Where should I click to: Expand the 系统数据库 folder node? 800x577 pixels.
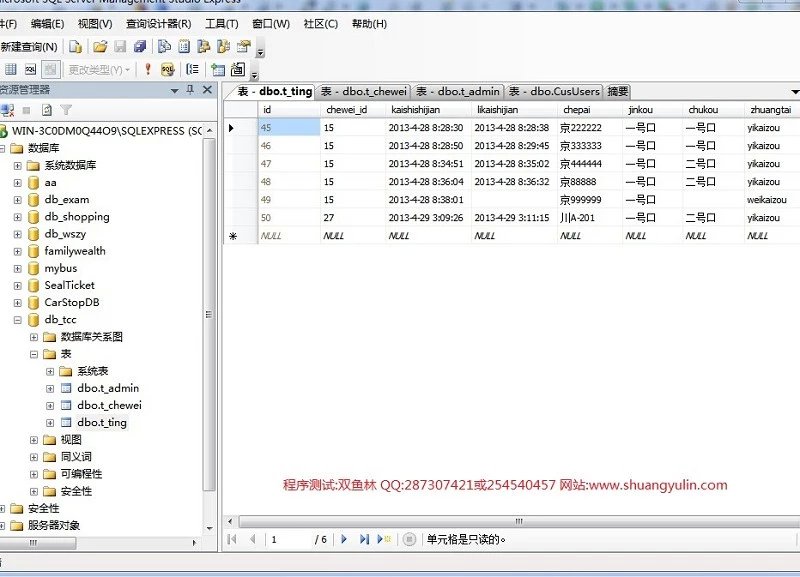(18, 166)
